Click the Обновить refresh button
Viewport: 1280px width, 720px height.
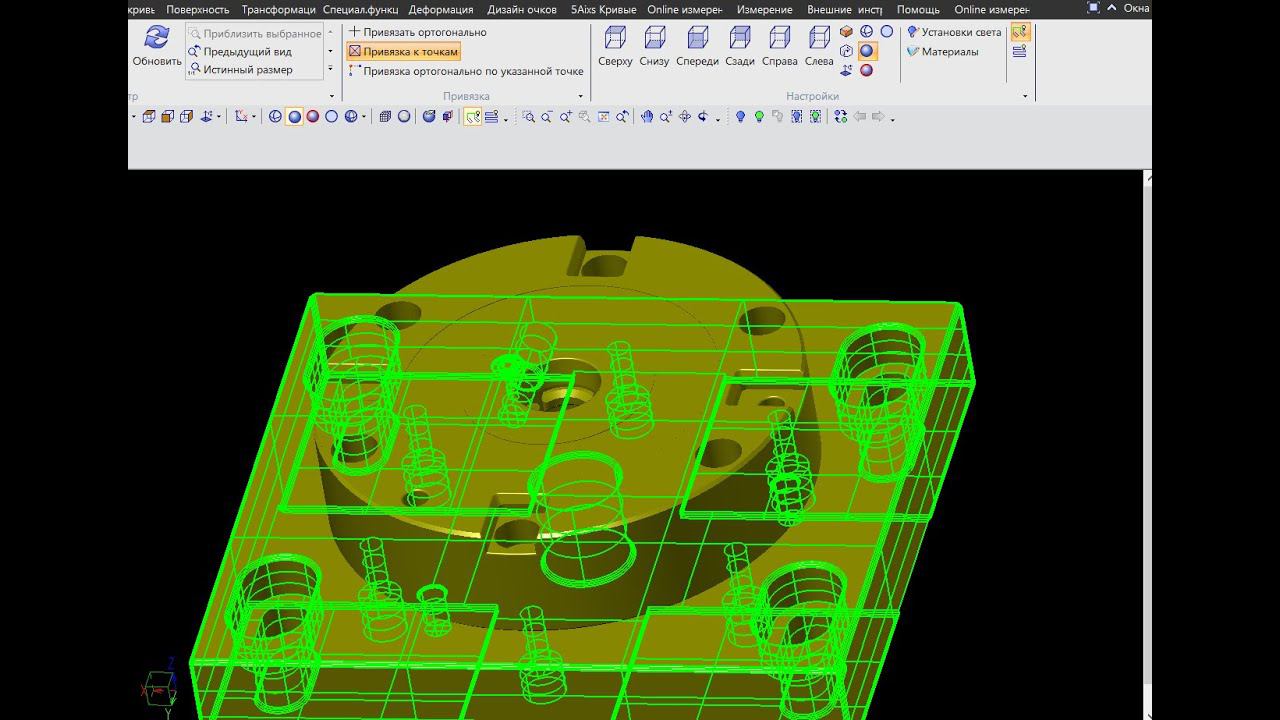pyautogui.click(x=157, y=46)
